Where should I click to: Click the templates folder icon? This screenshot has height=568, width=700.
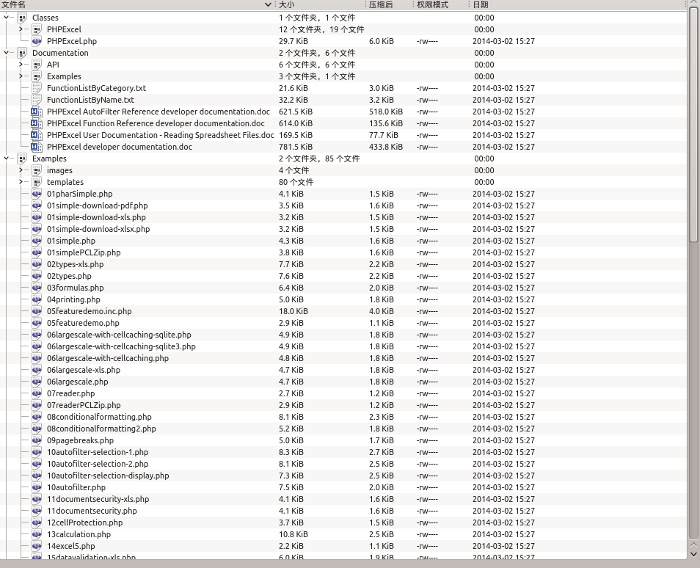coord(37,182)
